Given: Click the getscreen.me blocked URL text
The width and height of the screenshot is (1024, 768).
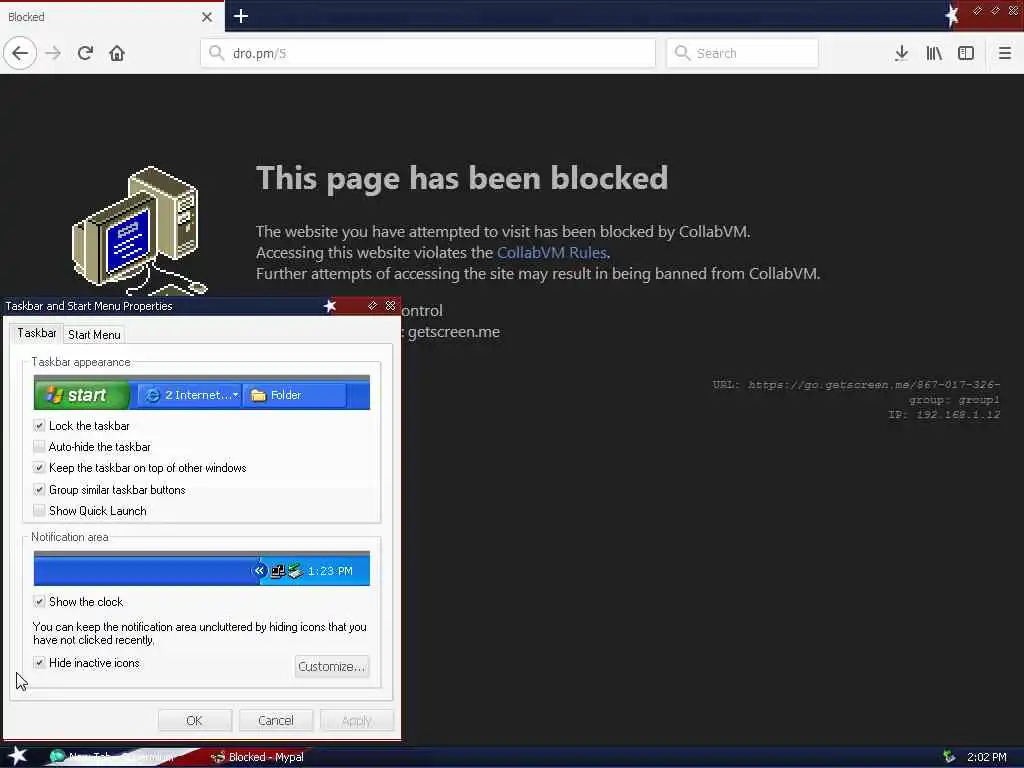Looking at the screenshot, I should 874,385.
